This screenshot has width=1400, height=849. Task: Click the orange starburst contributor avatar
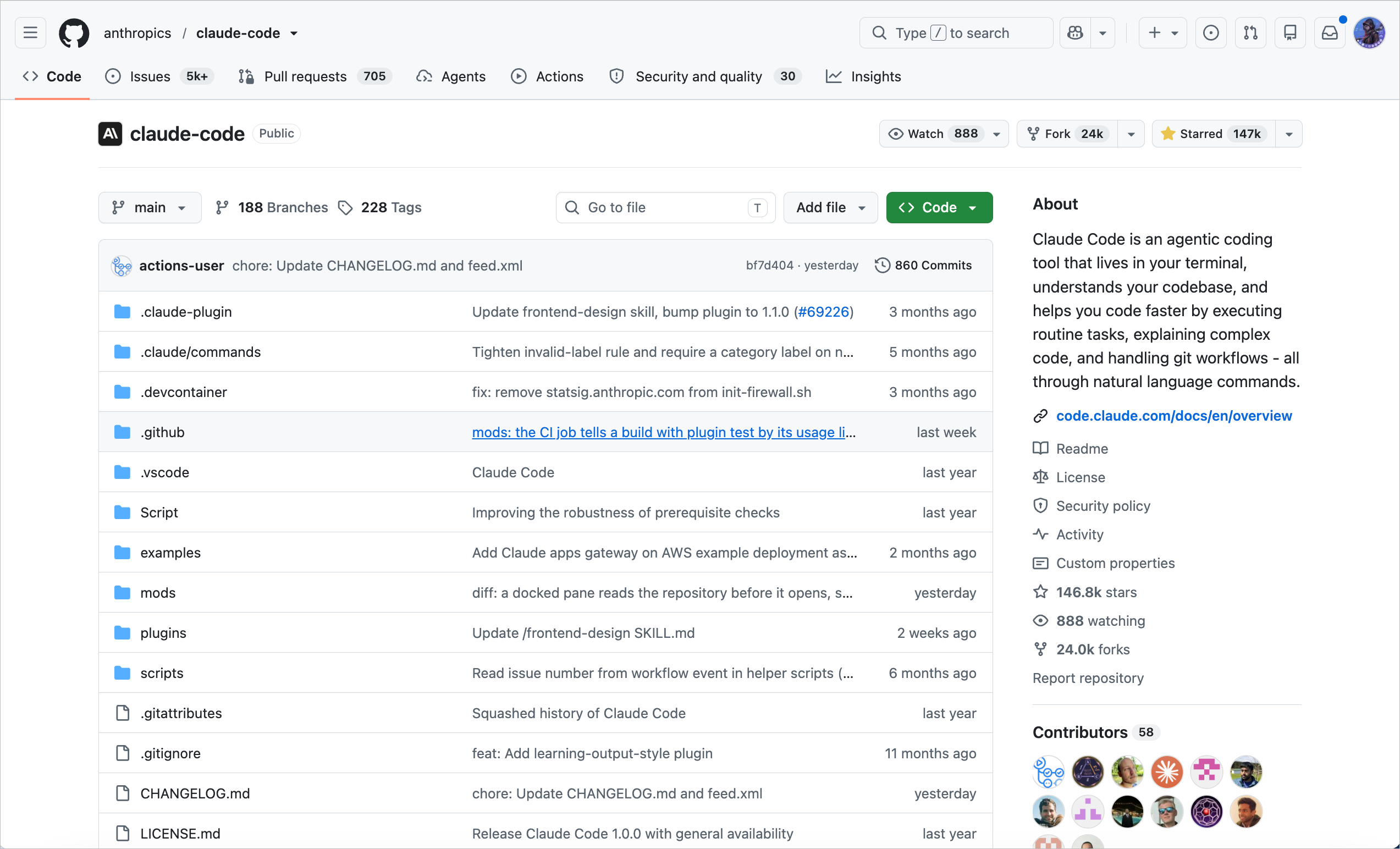1167,772
